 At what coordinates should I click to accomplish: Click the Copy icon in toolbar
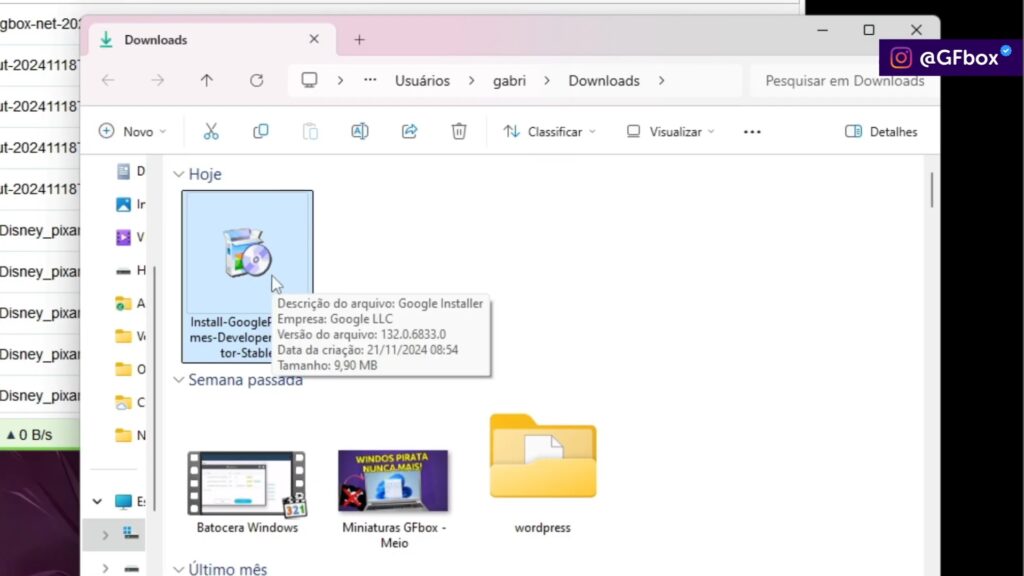tap(261, 132)
